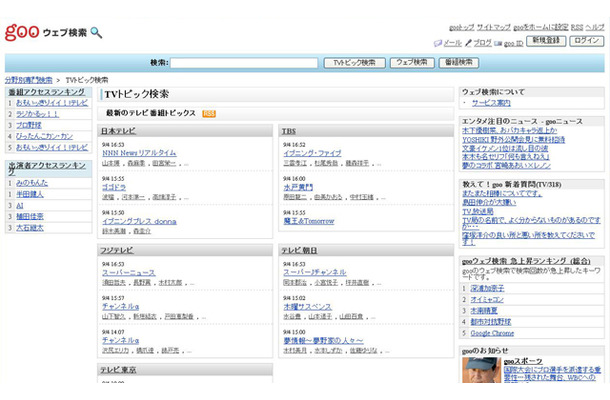Image resolution: width=610 pixels, height=400 pixels.
Task: Open the goo スポーツ photo thumbnail
Action: click(481, 370)
